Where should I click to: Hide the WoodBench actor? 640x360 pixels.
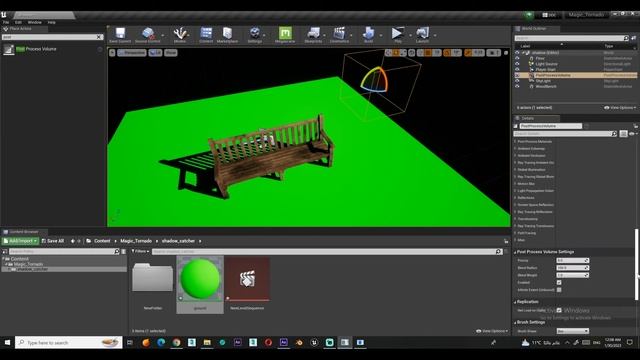tap(517, 87)
